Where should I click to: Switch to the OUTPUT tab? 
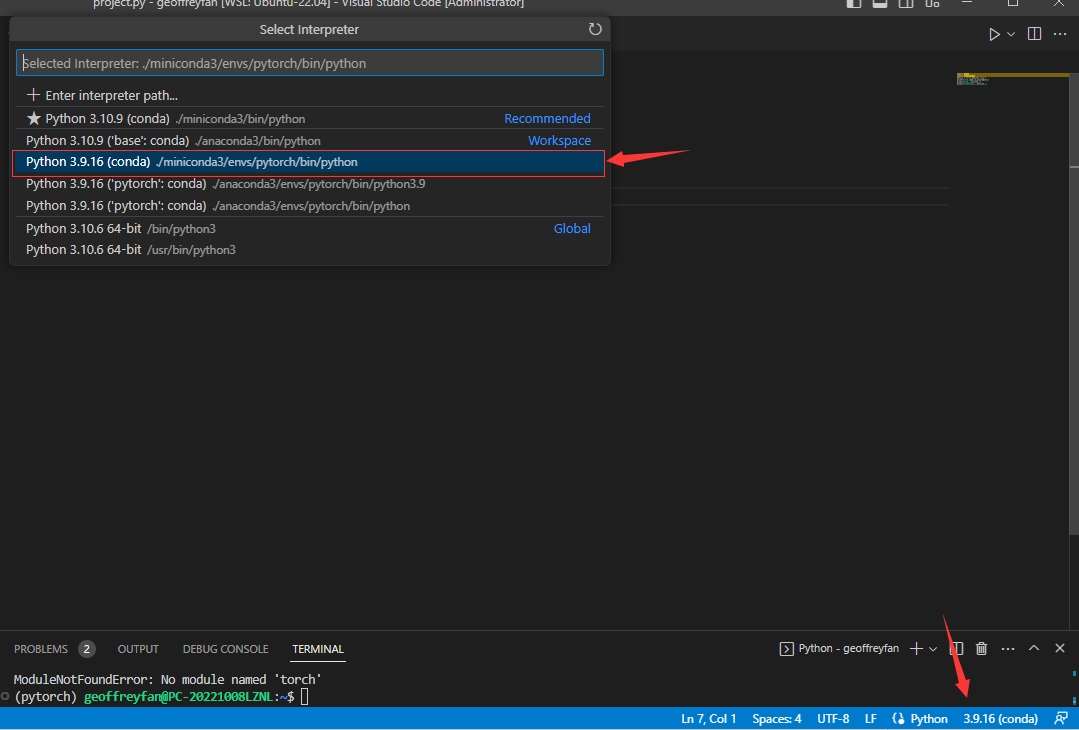[x=138, y=649]
